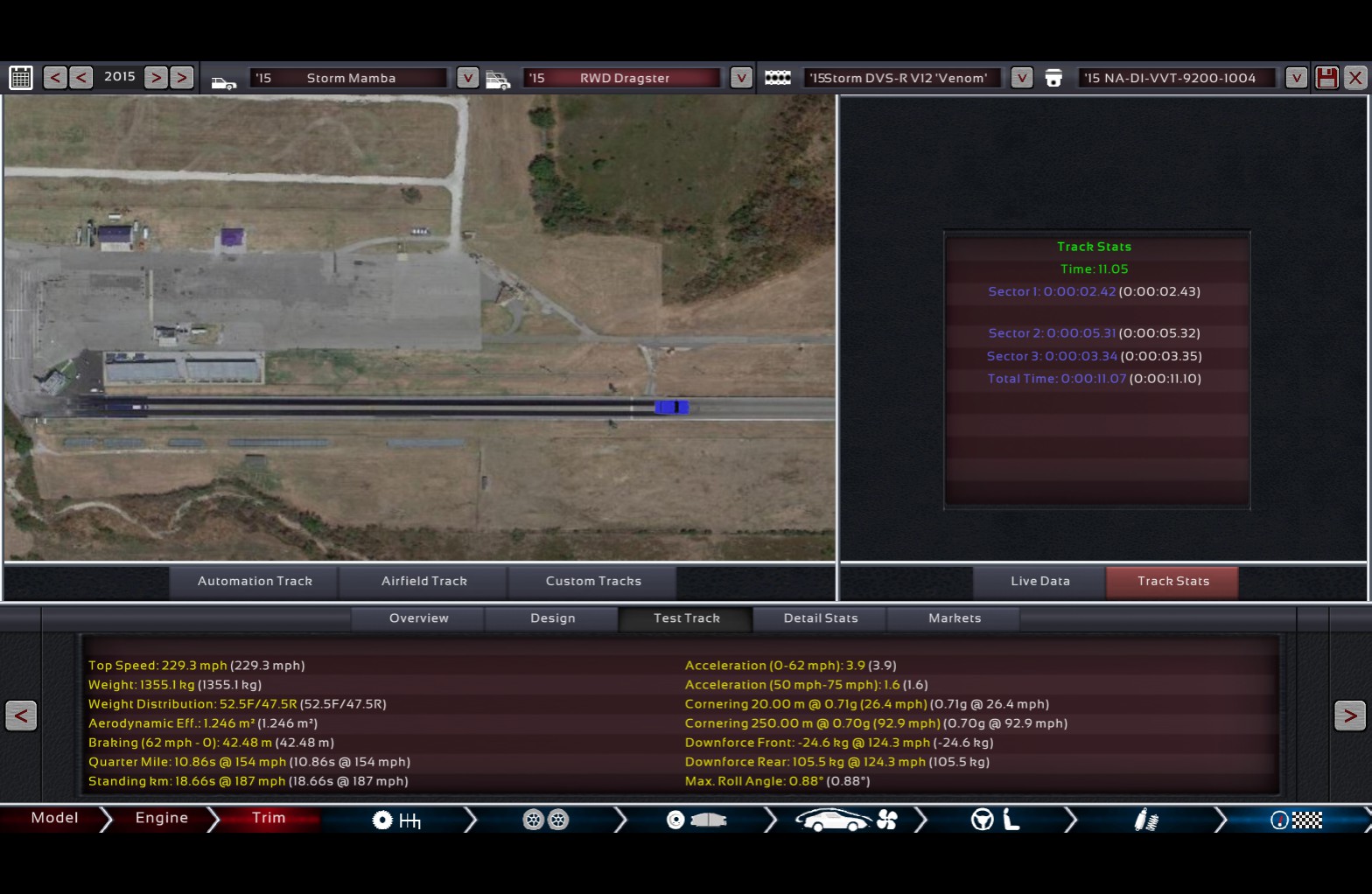Select the Cornering 250.00 m stat line
This screenshot has width=1372, height=894.
(876, 723)
